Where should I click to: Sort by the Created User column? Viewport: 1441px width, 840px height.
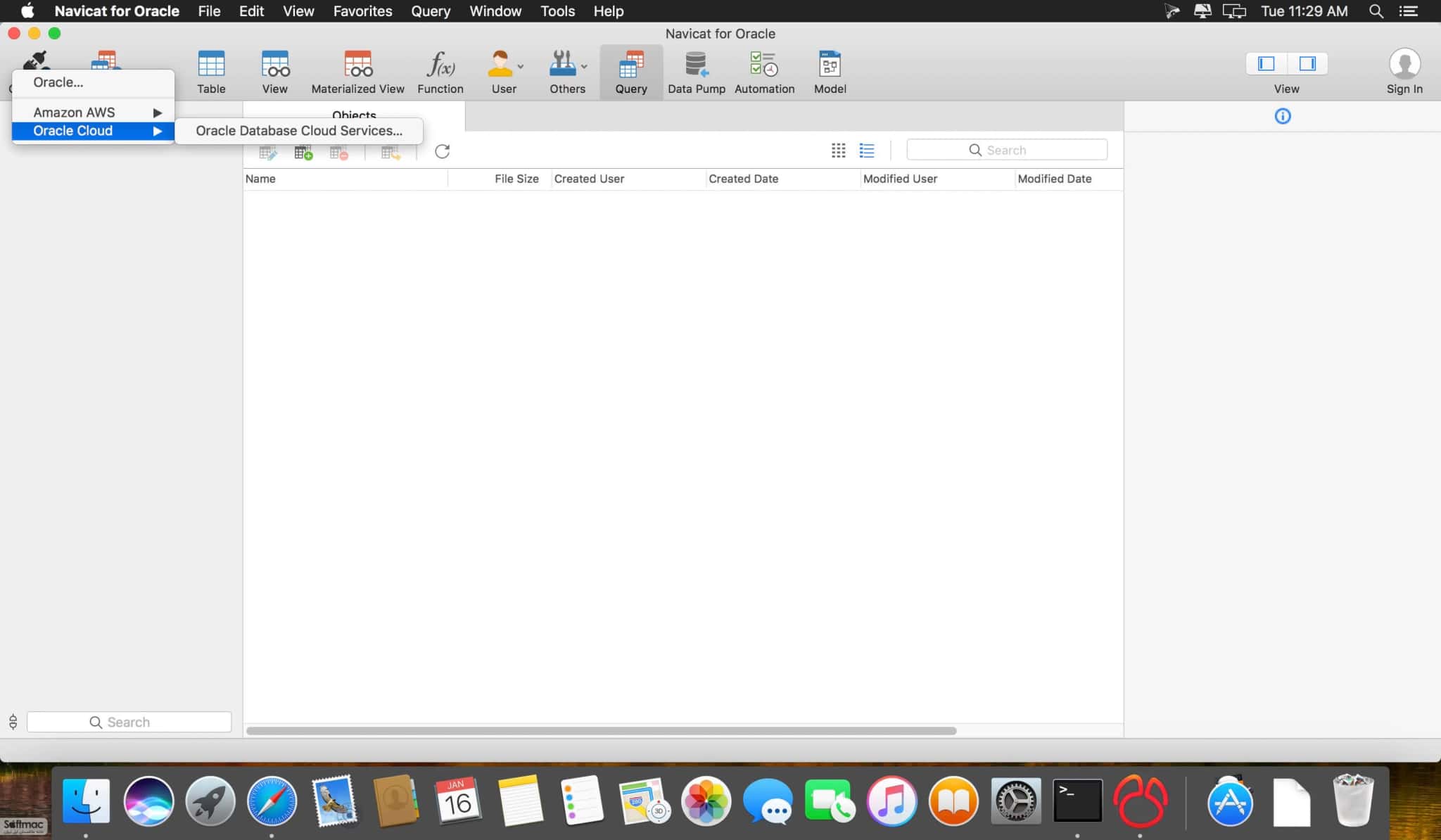pos(628,179)
